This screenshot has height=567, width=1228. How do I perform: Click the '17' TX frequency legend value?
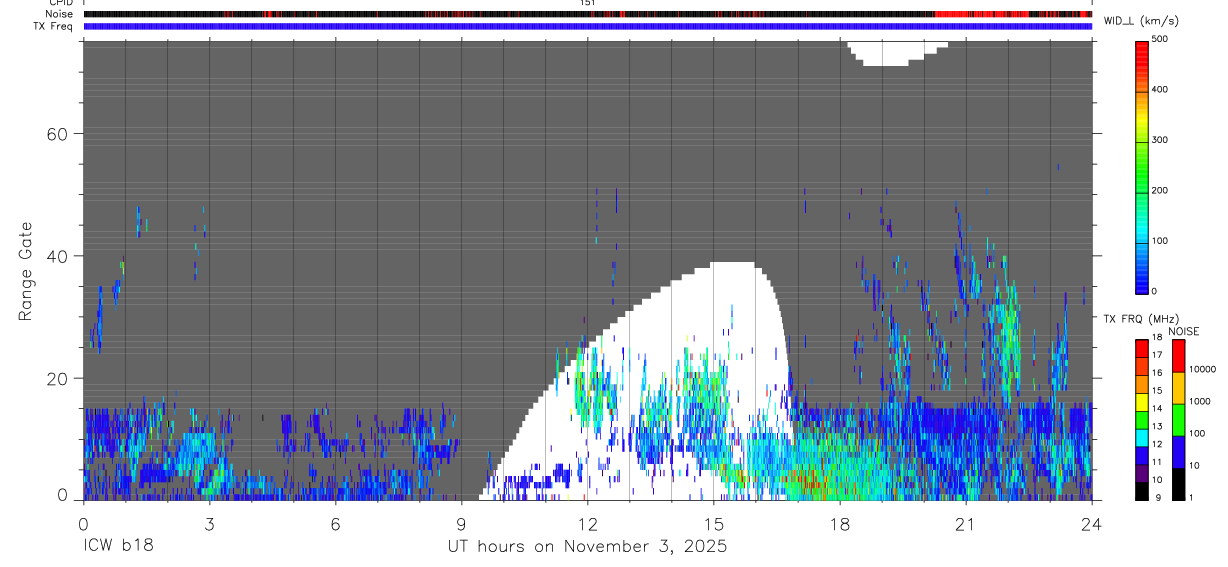click(x=1157, y=355)
